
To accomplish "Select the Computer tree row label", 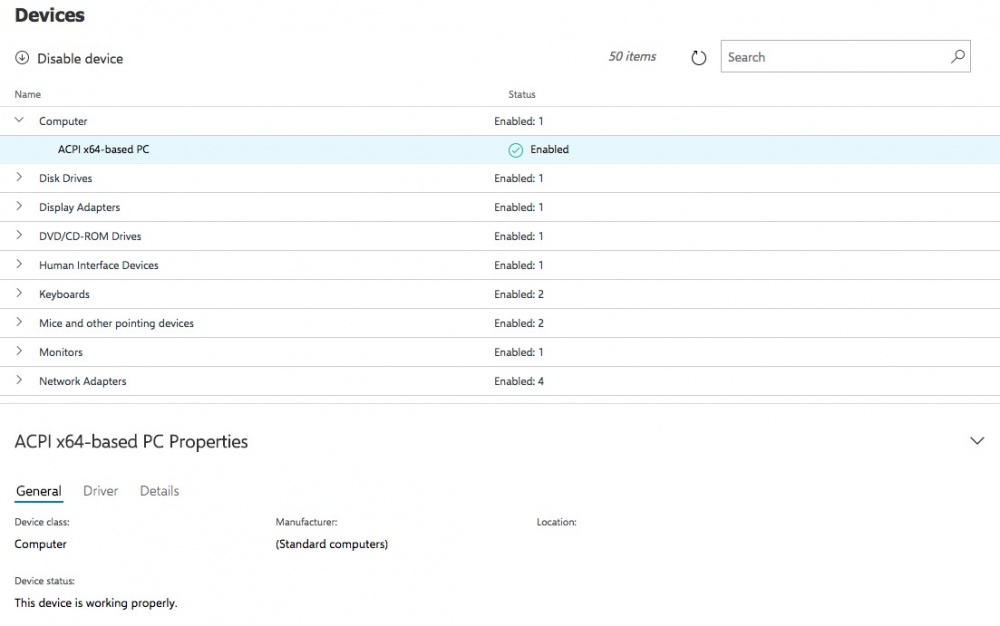I will coord(63,121).
